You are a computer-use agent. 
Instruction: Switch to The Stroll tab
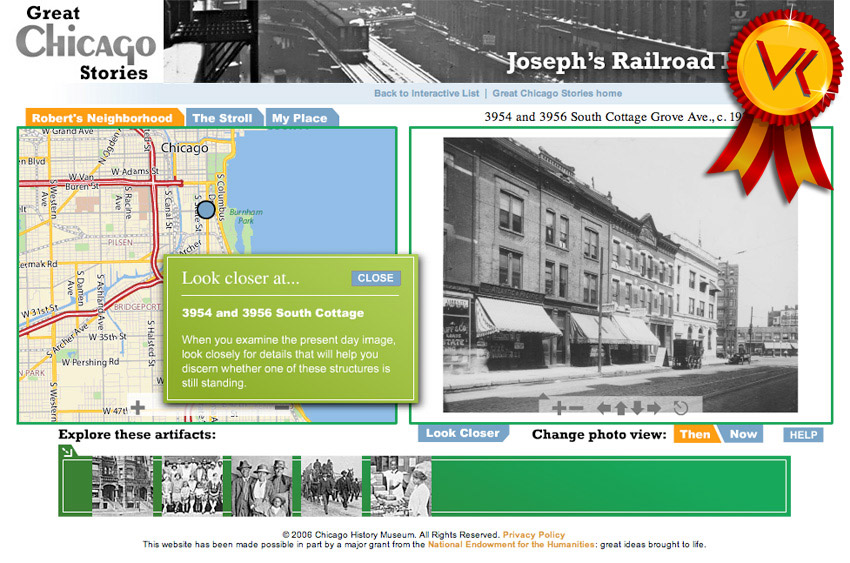[223, 118]
